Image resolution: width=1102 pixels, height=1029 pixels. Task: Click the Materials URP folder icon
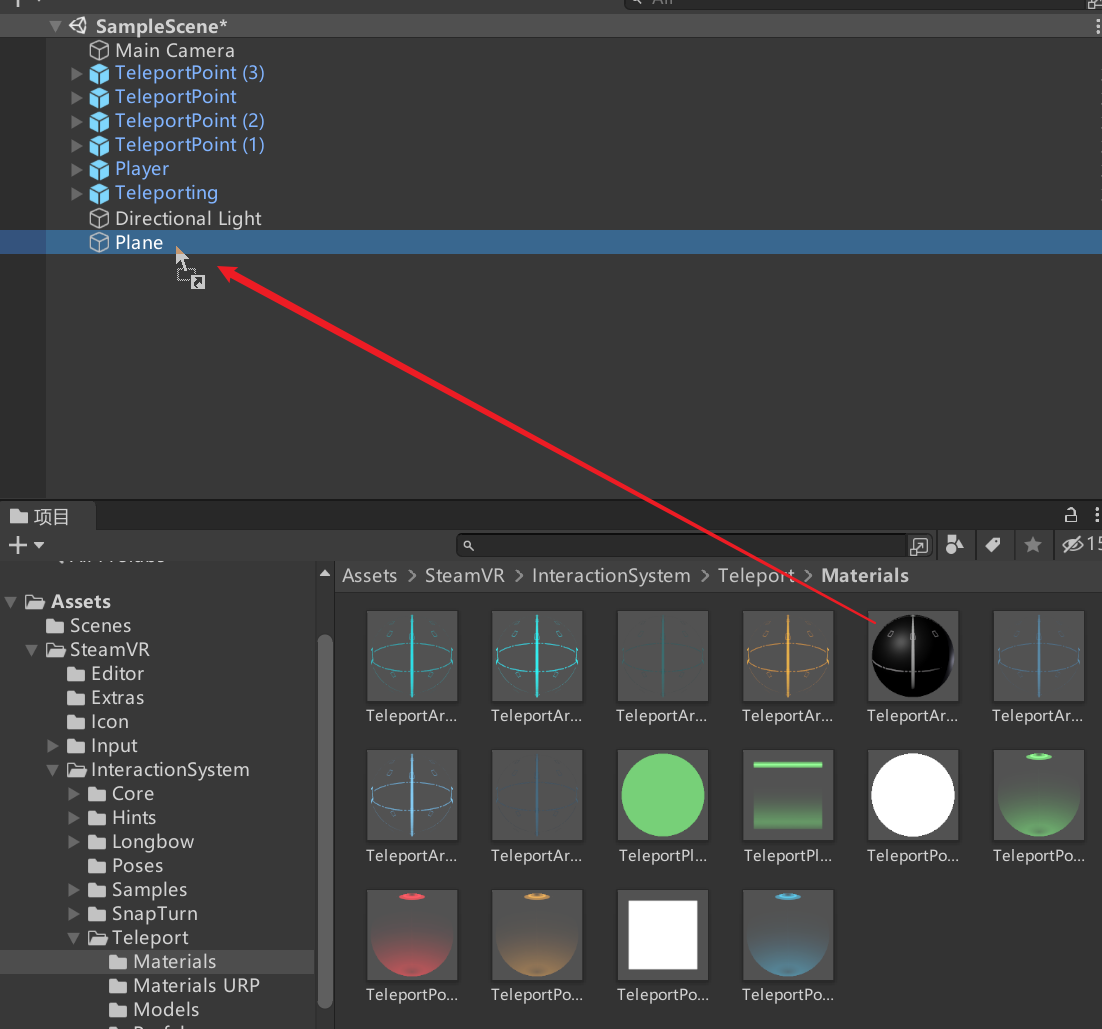click(x=118, y=986)
